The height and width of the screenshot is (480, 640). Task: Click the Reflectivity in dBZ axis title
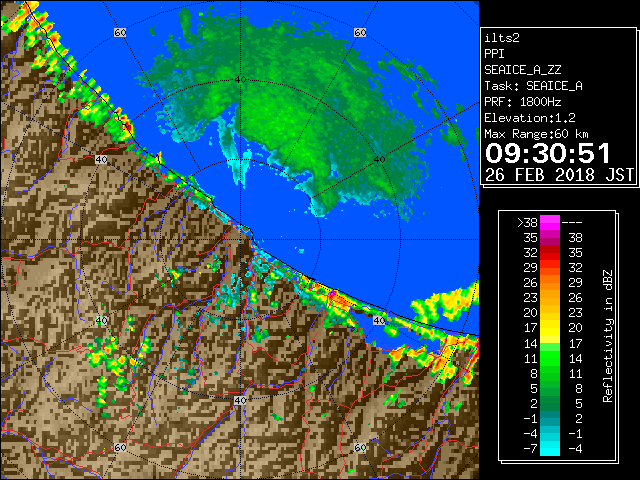[x=607, y=336]
